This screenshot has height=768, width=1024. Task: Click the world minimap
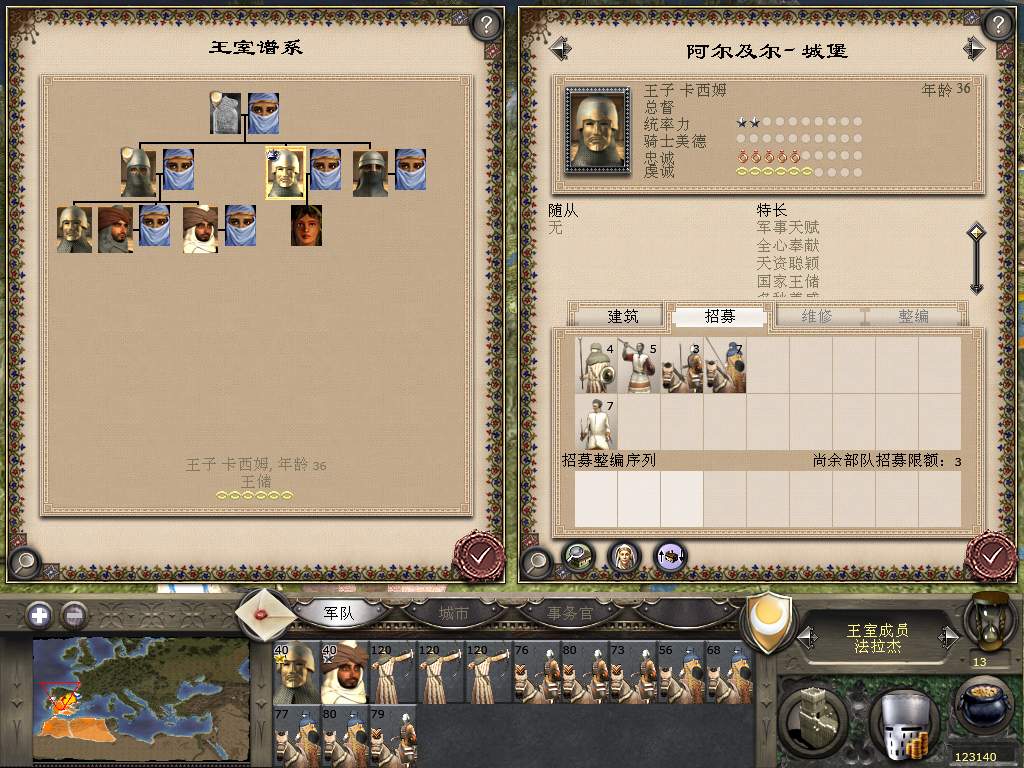click(x=141, y=699)
